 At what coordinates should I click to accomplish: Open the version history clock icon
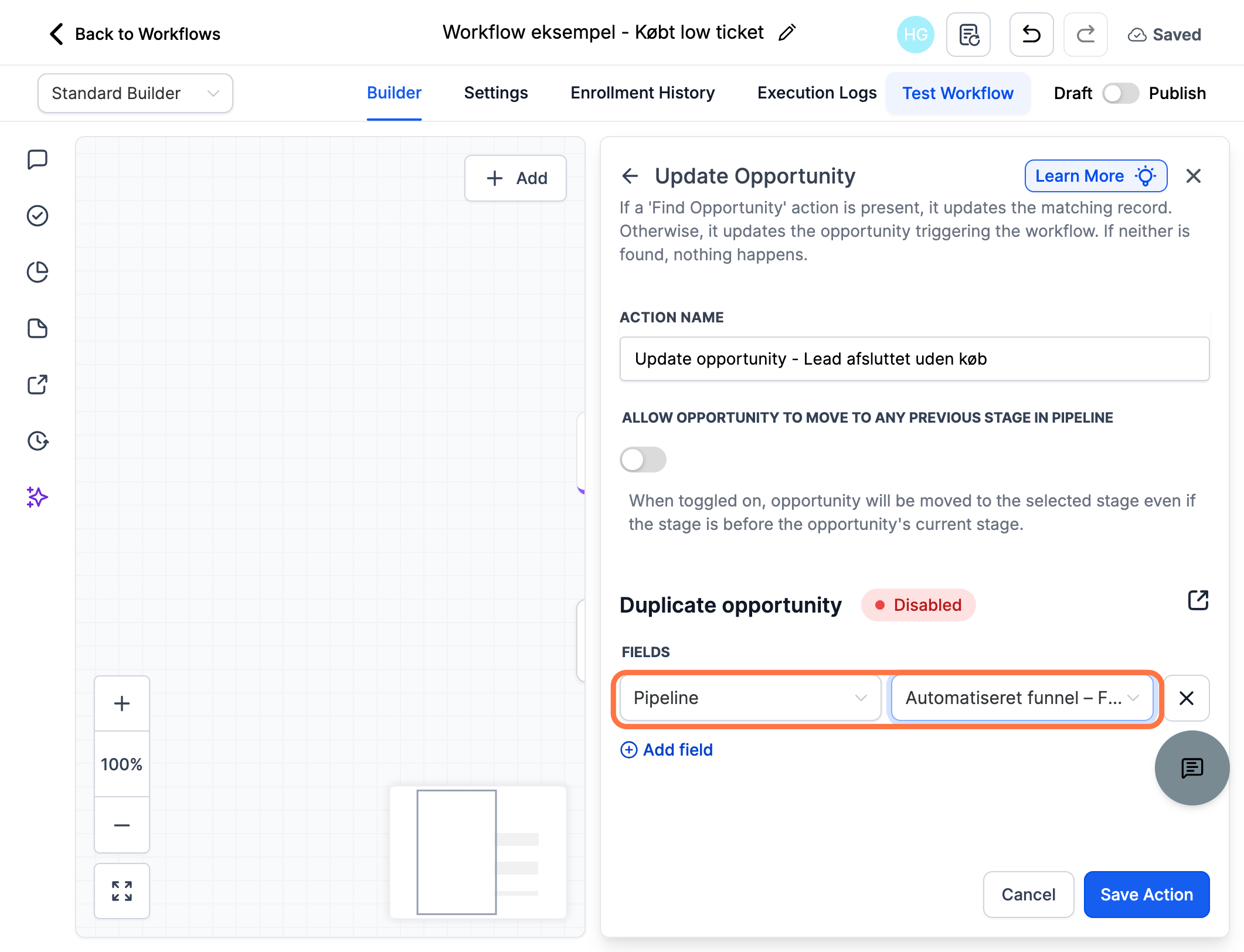tap(38, 441)
